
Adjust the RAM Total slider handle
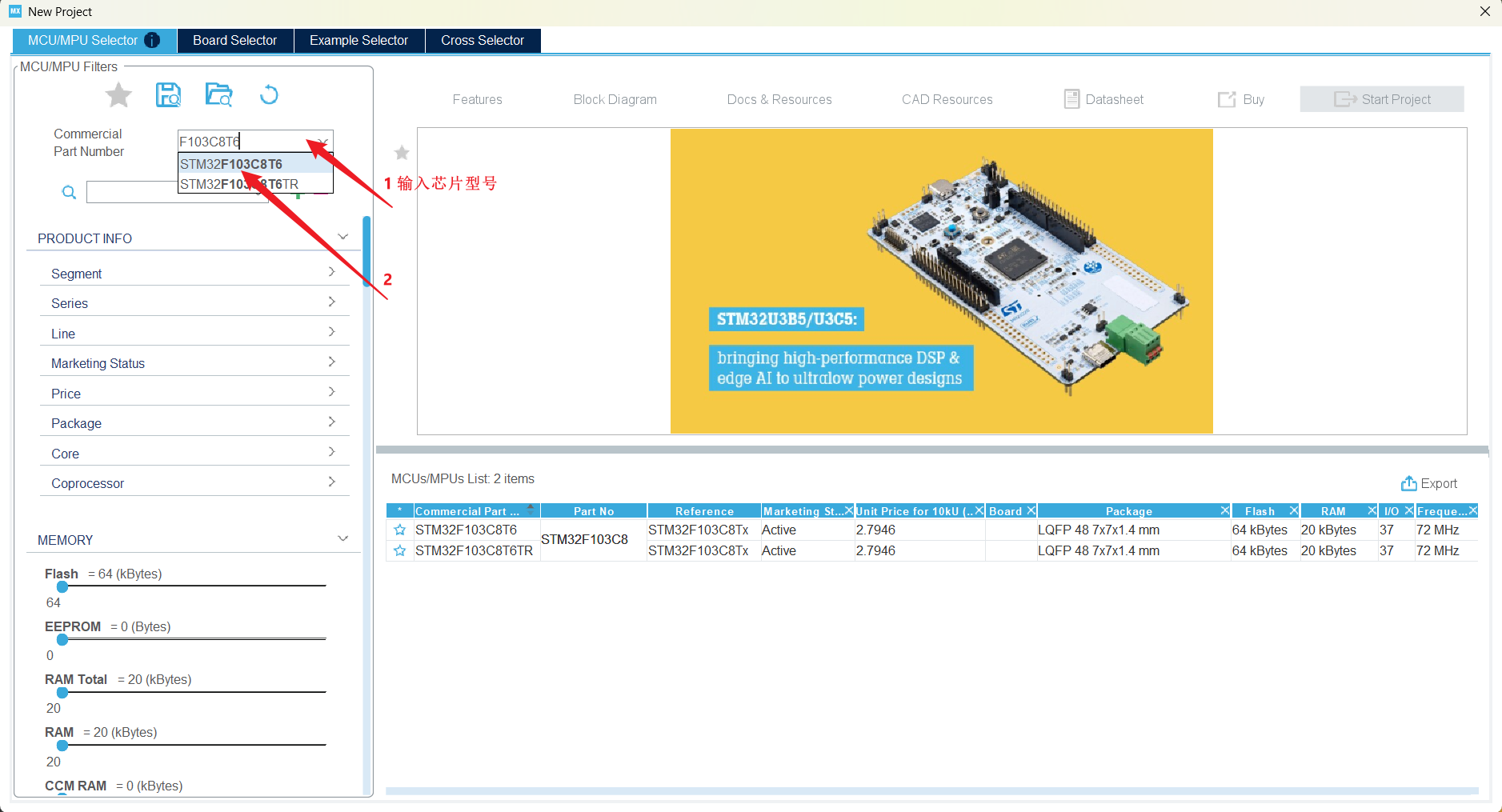pyautogui.click(x=62, y=692)
